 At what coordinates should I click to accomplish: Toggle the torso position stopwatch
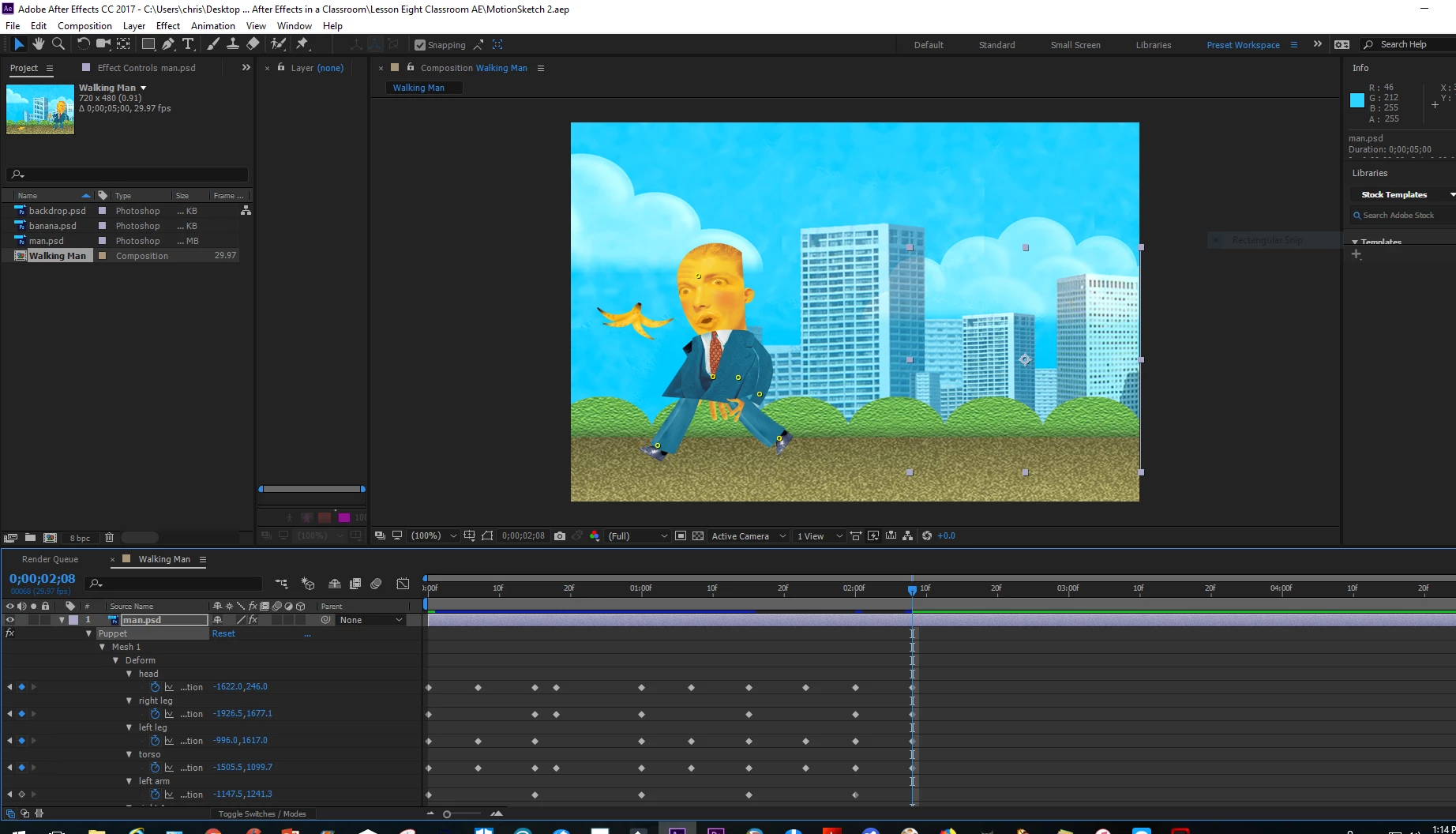point(155,768)
